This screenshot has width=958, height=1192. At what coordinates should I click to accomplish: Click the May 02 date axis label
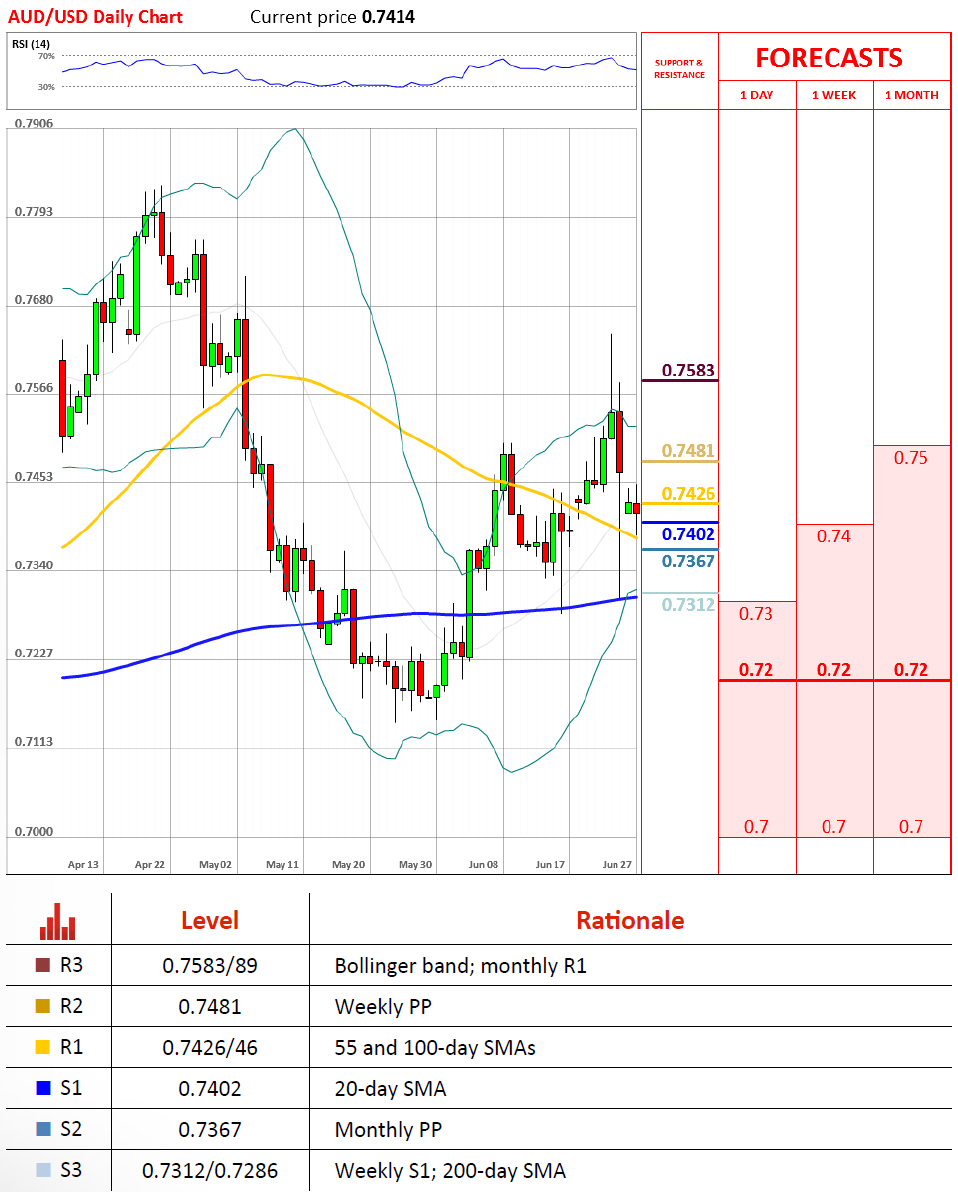tap(215, 864)
